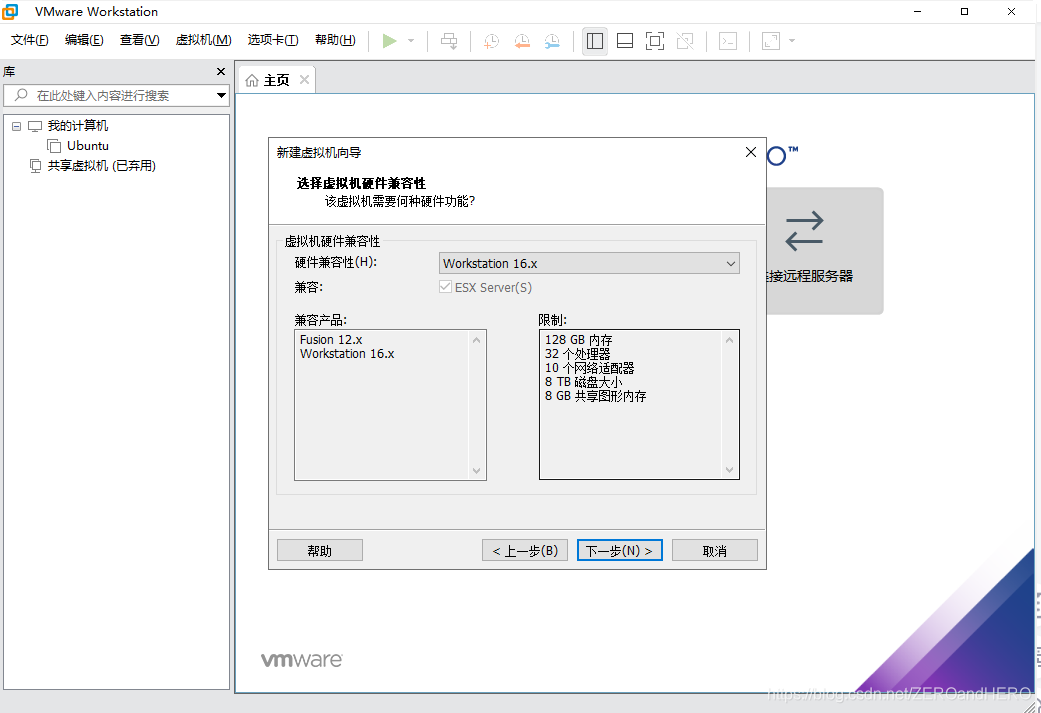1041x713 pixels.
Task: Select 我的计算机 in the library tree
Action: (78, 125)
